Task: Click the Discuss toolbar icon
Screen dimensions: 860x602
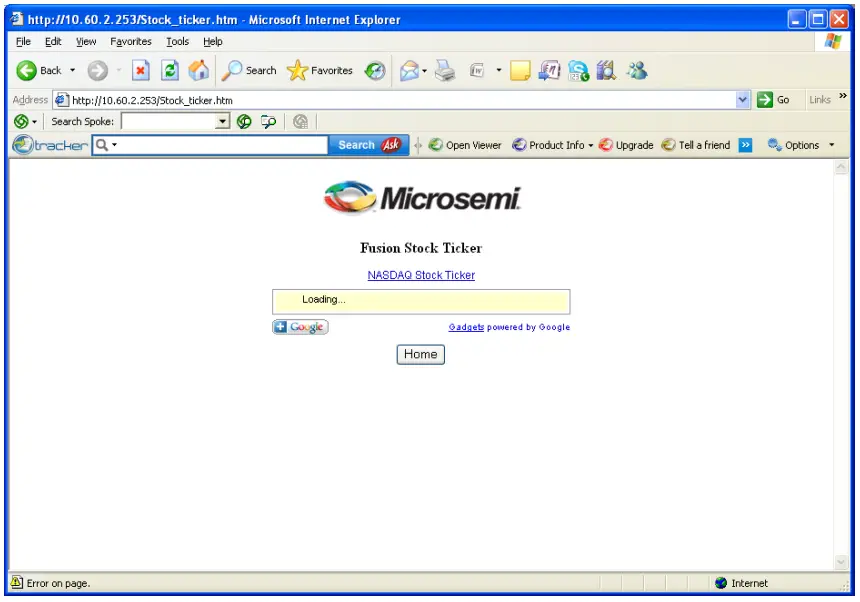Action: pyautogui.click(x=549, y=71)
